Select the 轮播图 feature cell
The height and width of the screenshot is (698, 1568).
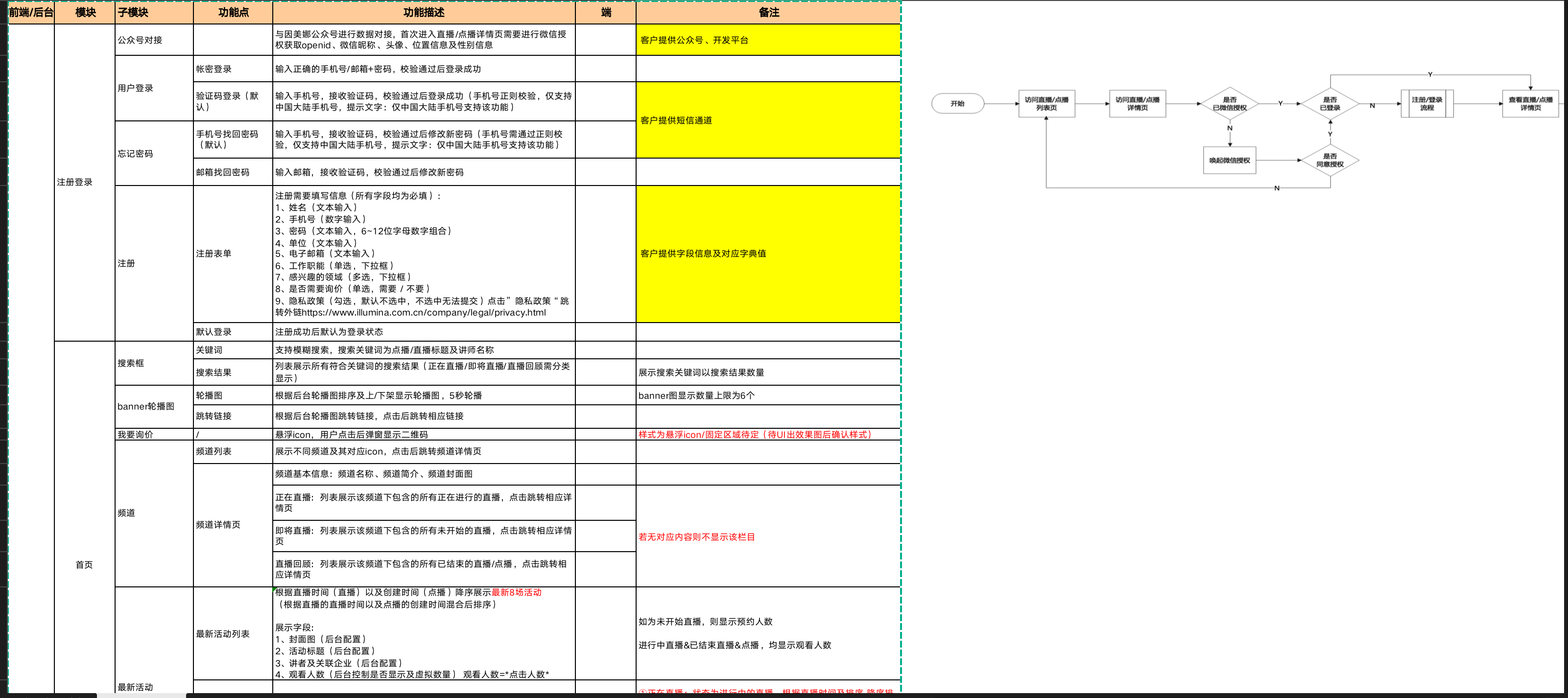233,395
